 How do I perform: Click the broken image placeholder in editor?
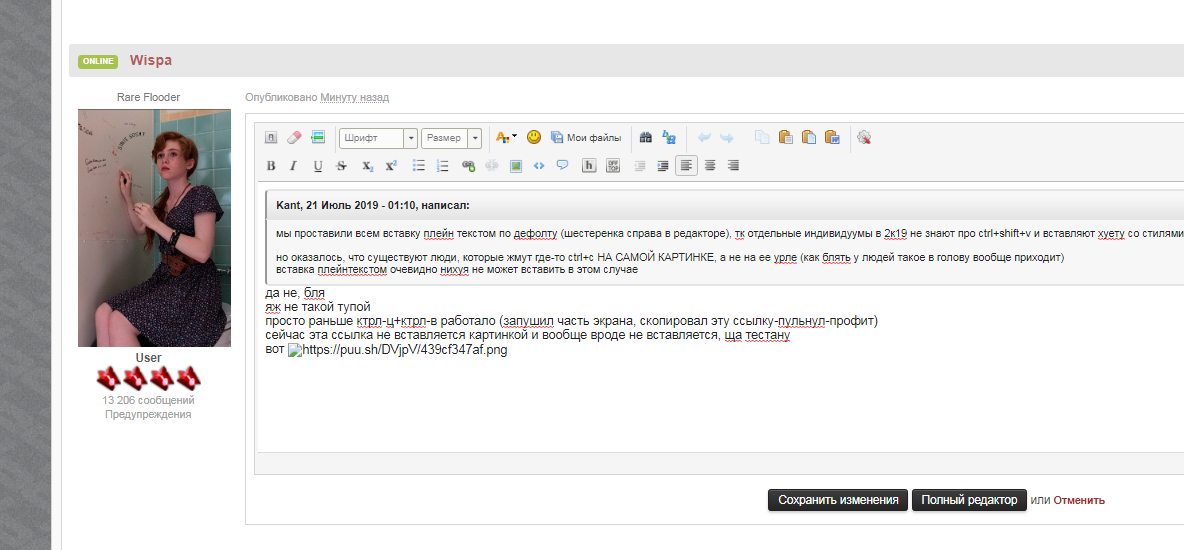(x=295, y=351)
